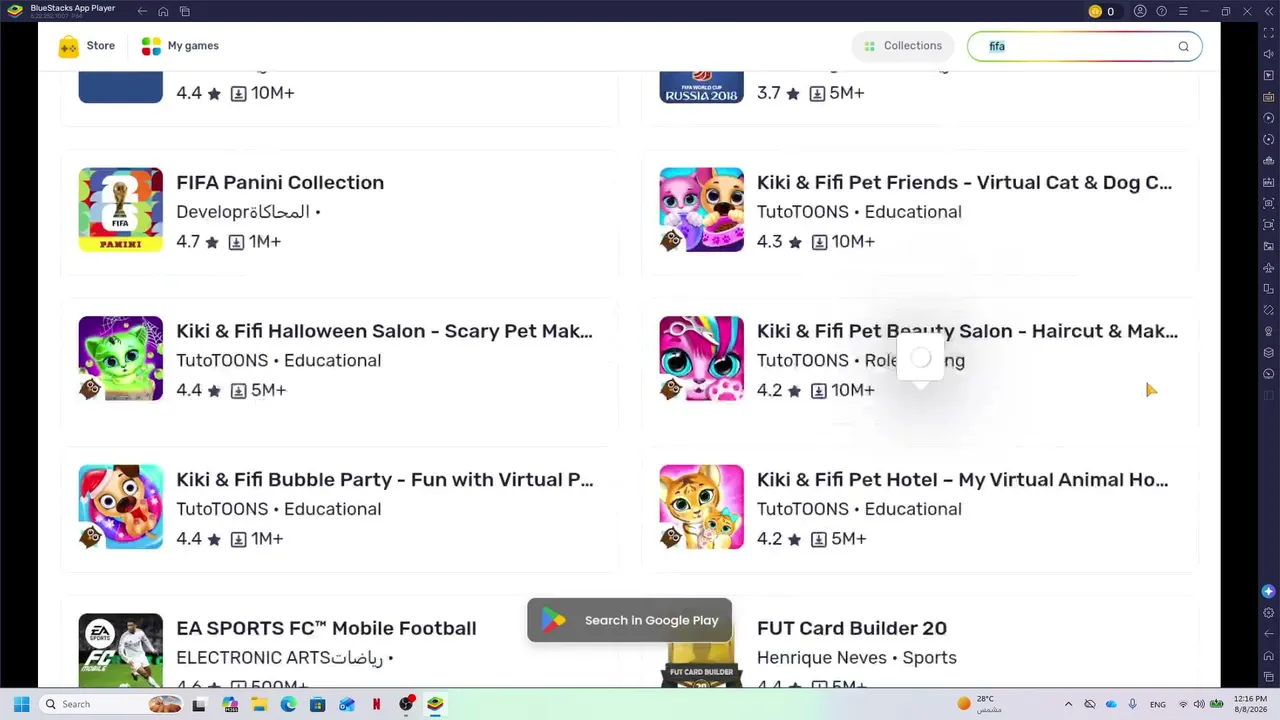Select FUT Card Builder 20 title

coord(852,628)
